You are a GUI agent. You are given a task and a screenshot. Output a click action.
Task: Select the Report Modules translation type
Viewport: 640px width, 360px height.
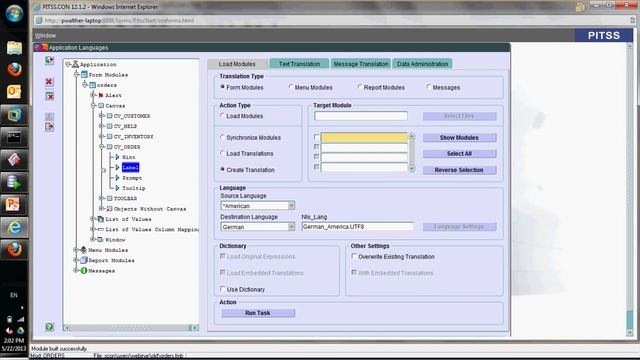pos(360,87)
